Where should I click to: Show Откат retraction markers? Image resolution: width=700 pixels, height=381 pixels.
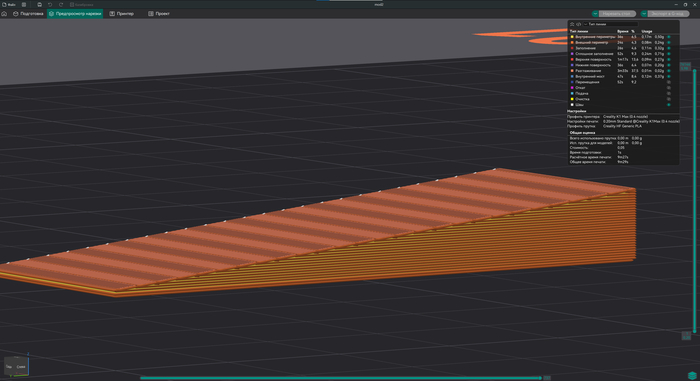pyautogui.click(x=669, y=88)
